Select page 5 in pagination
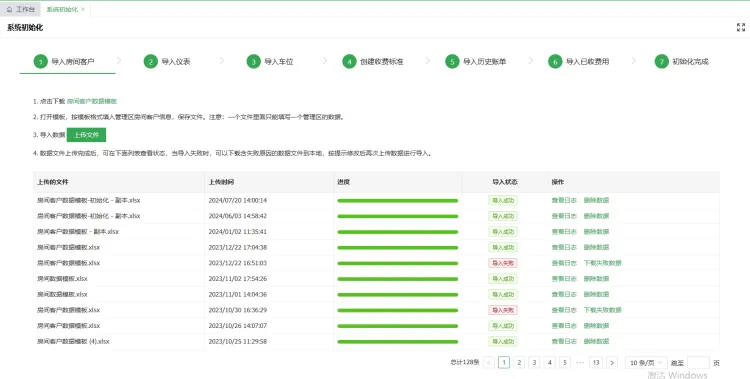The height and width of the screenshot is (379, 750). (x=565, y=363)
